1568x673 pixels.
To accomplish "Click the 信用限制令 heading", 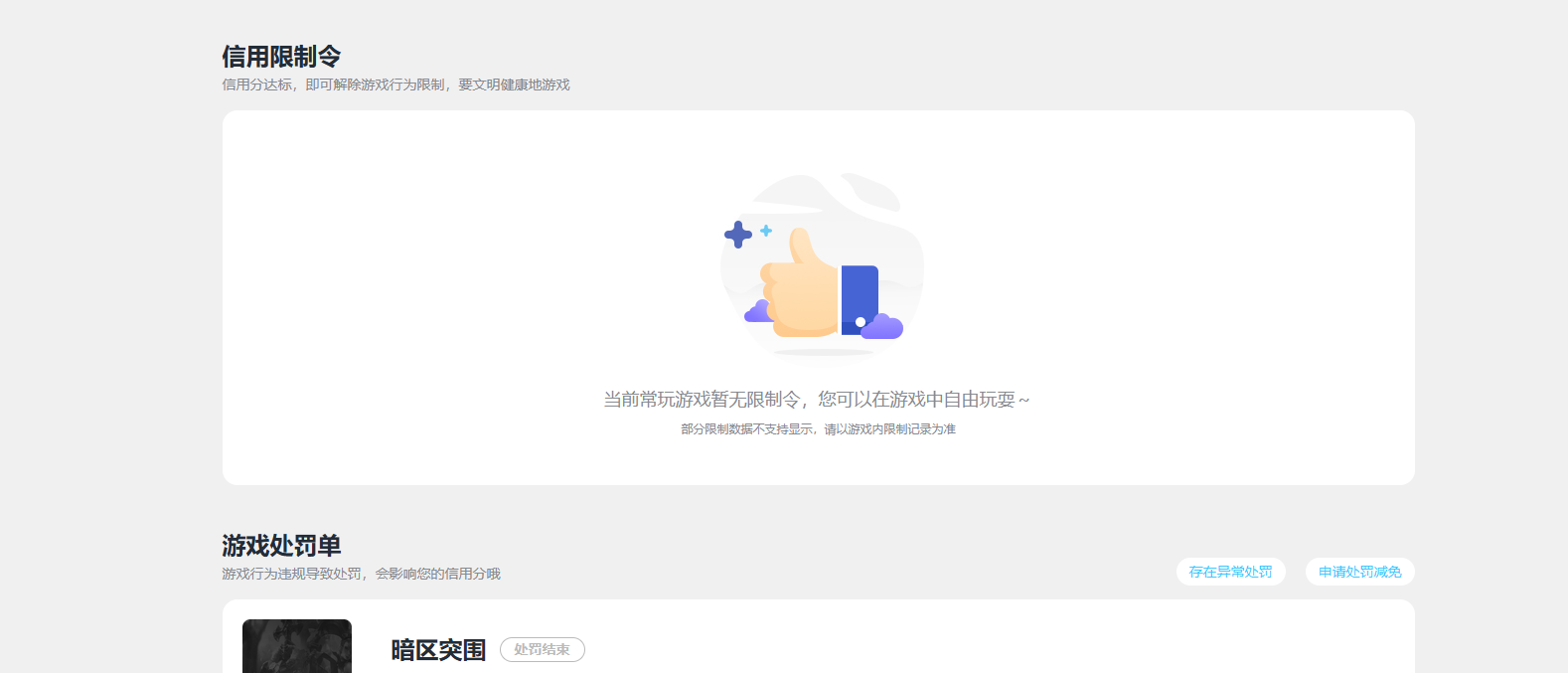I will click(x=281, y=57).
